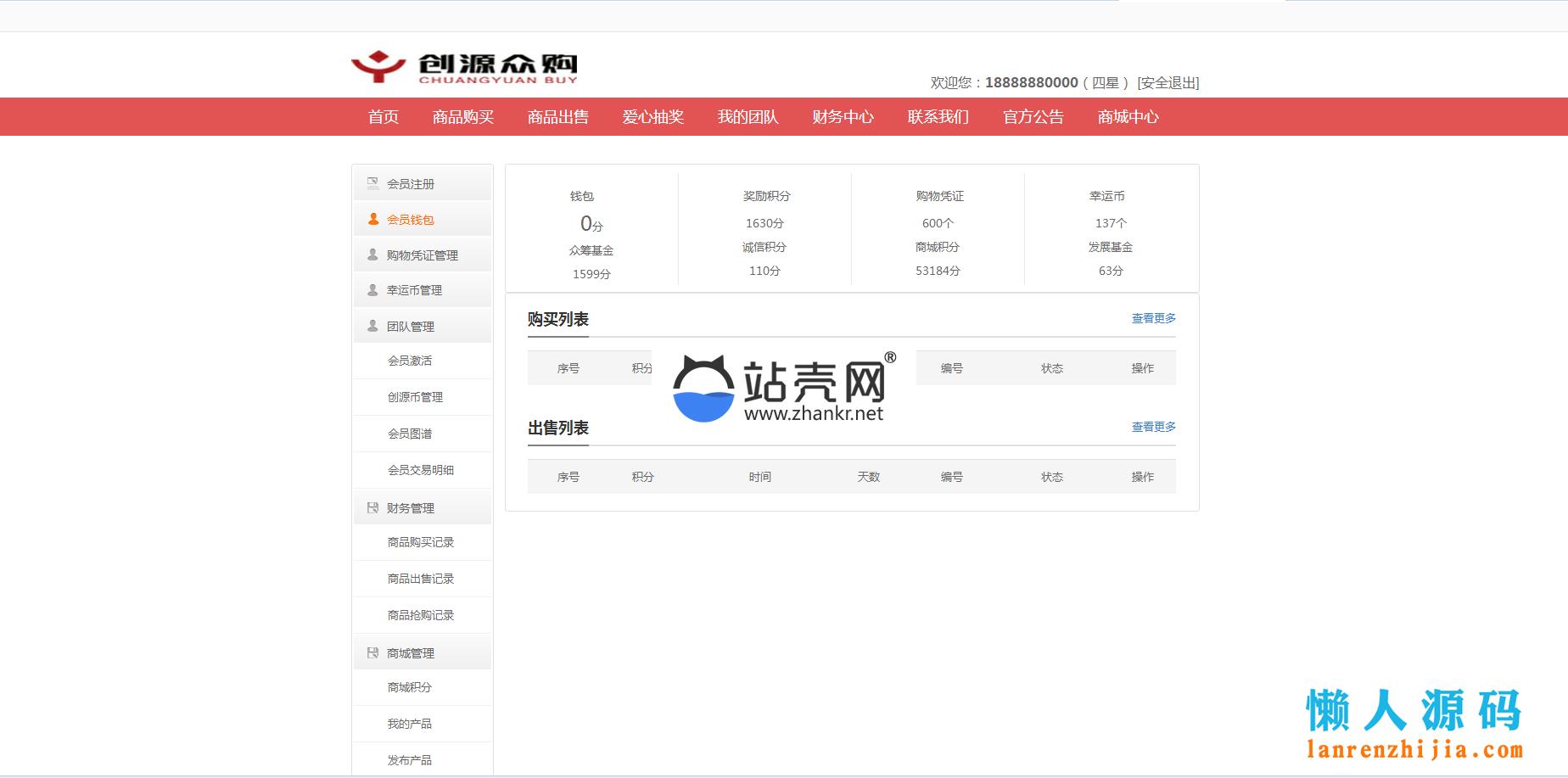
Task: Select 官方公告 in the red navbar
Action: [1033, 117]
